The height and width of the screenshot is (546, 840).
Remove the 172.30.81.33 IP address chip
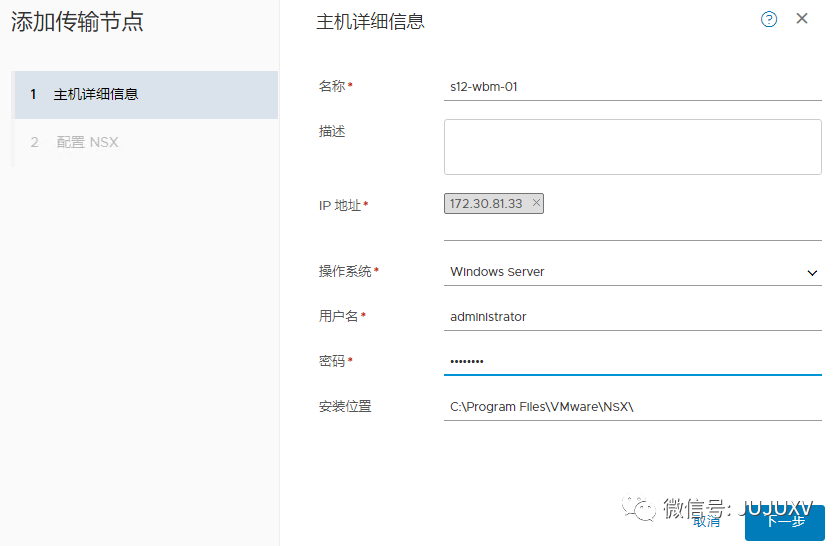pyautogui.click(x=536, y=203)
